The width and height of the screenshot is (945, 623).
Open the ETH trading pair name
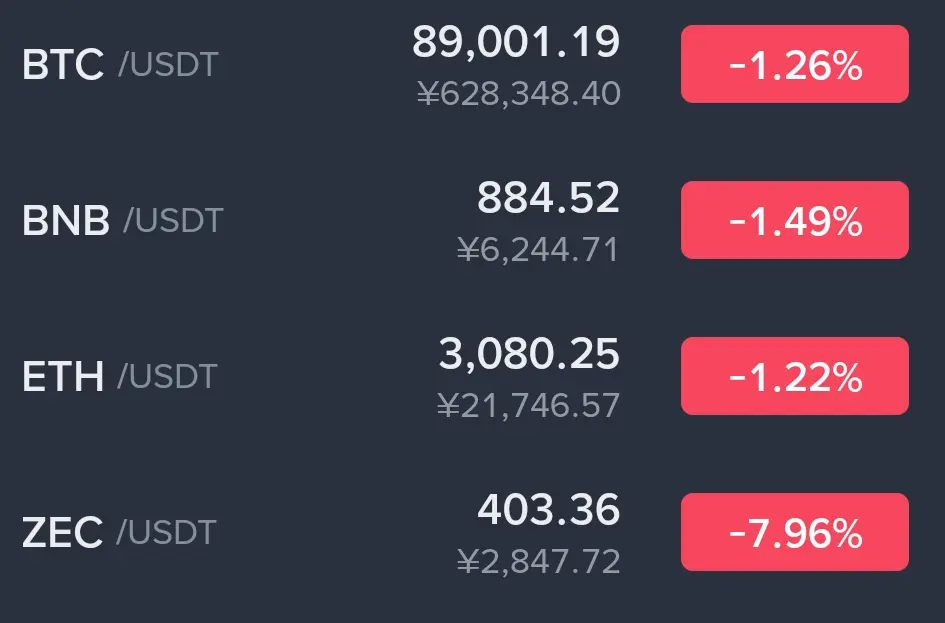(119, 376)
